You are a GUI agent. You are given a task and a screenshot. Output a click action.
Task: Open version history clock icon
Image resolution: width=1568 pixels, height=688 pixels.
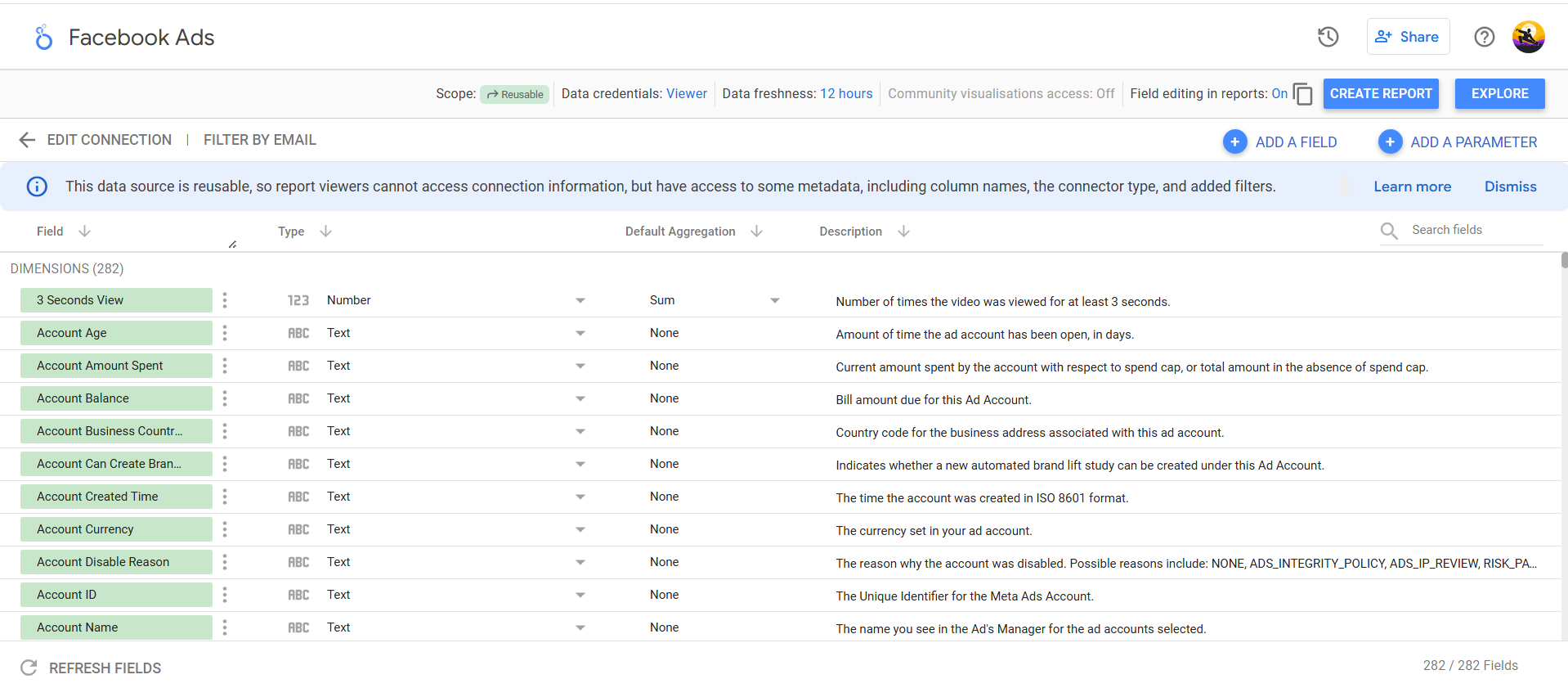(1328, 37)
